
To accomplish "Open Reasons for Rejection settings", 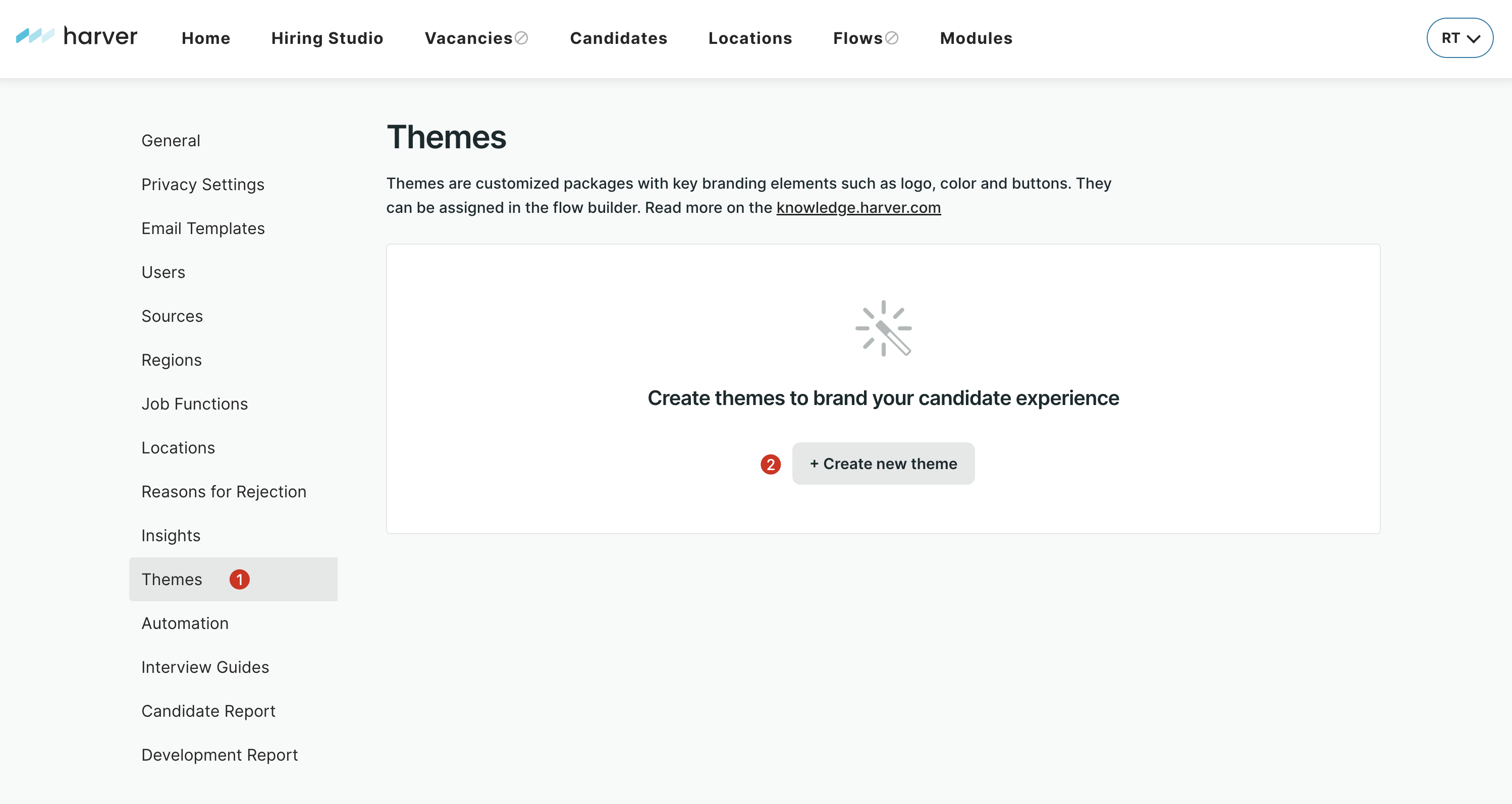I will click(x=224, y=491).
